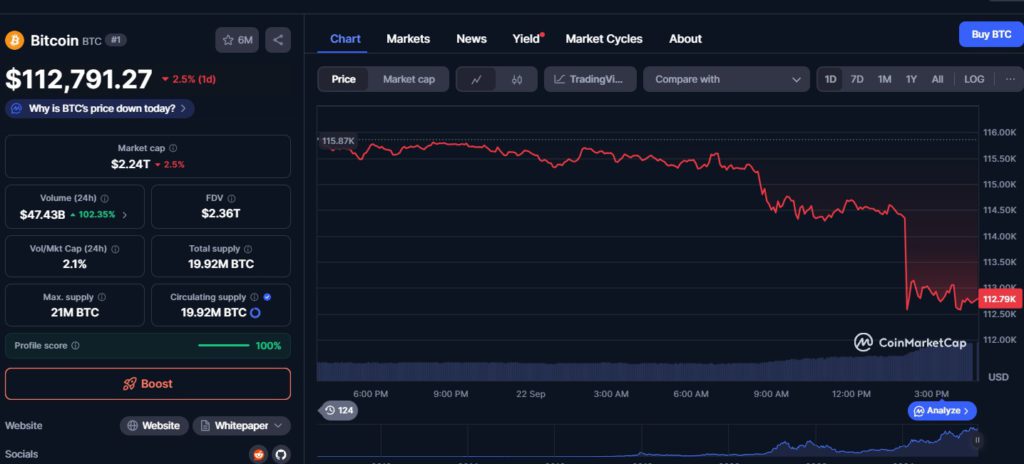
Task: Click the Market cap info icon
Action: tap(173, 148)
